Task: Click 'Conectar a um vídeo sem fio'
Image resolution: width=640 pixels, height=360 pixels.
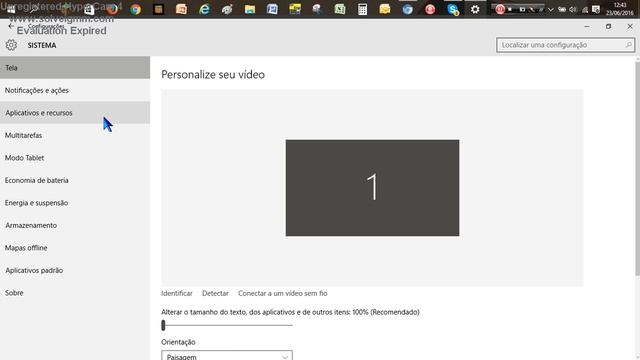Action: pyautogui.click(x=282, y=293)
